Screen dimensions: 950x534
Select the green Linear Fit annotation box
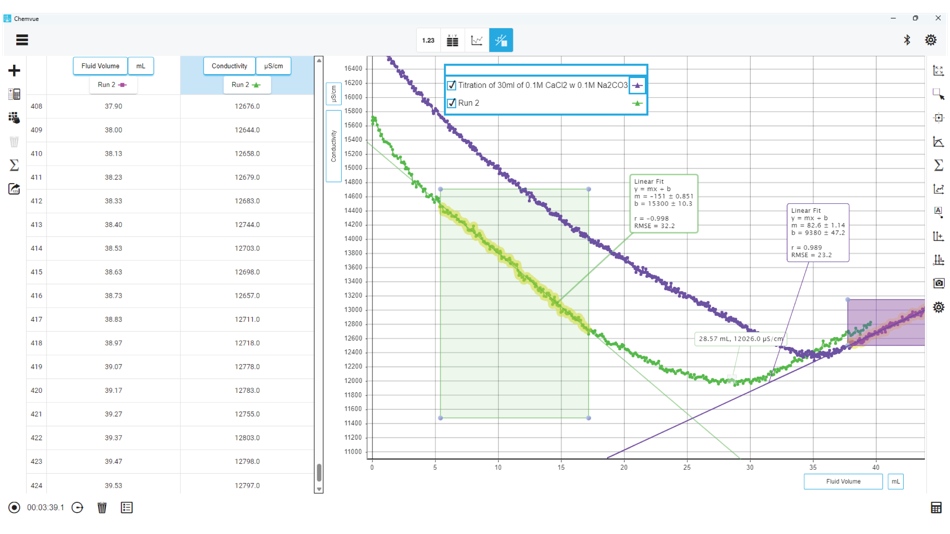[x=663, y=204]
